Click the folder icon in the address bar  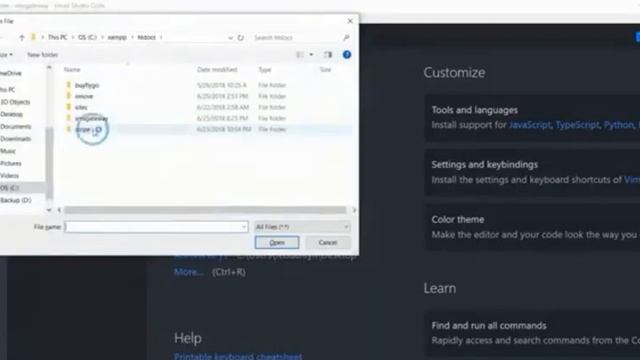point(33,37)
